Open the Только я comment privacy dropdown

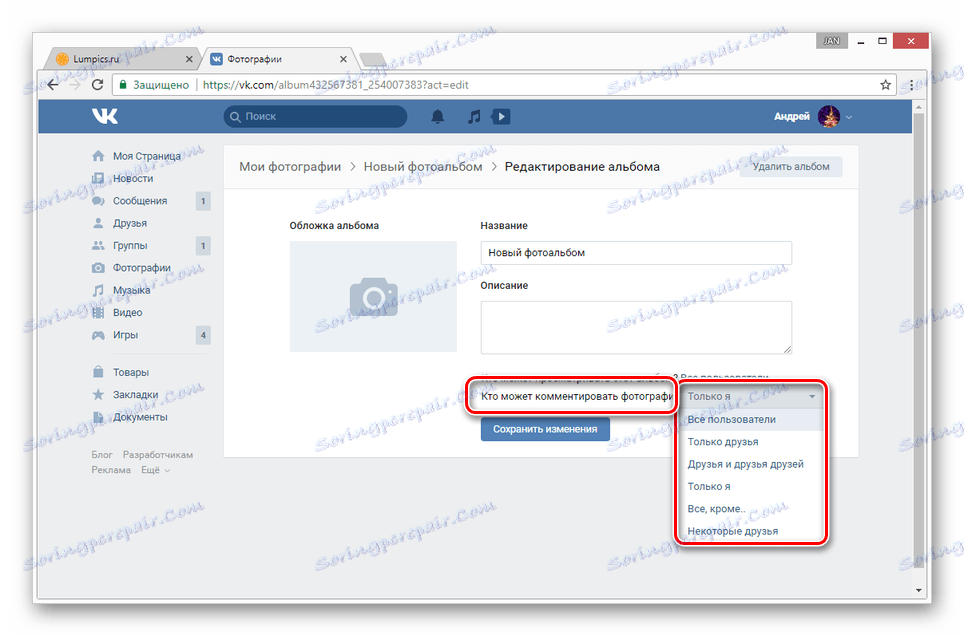(751, 397)
